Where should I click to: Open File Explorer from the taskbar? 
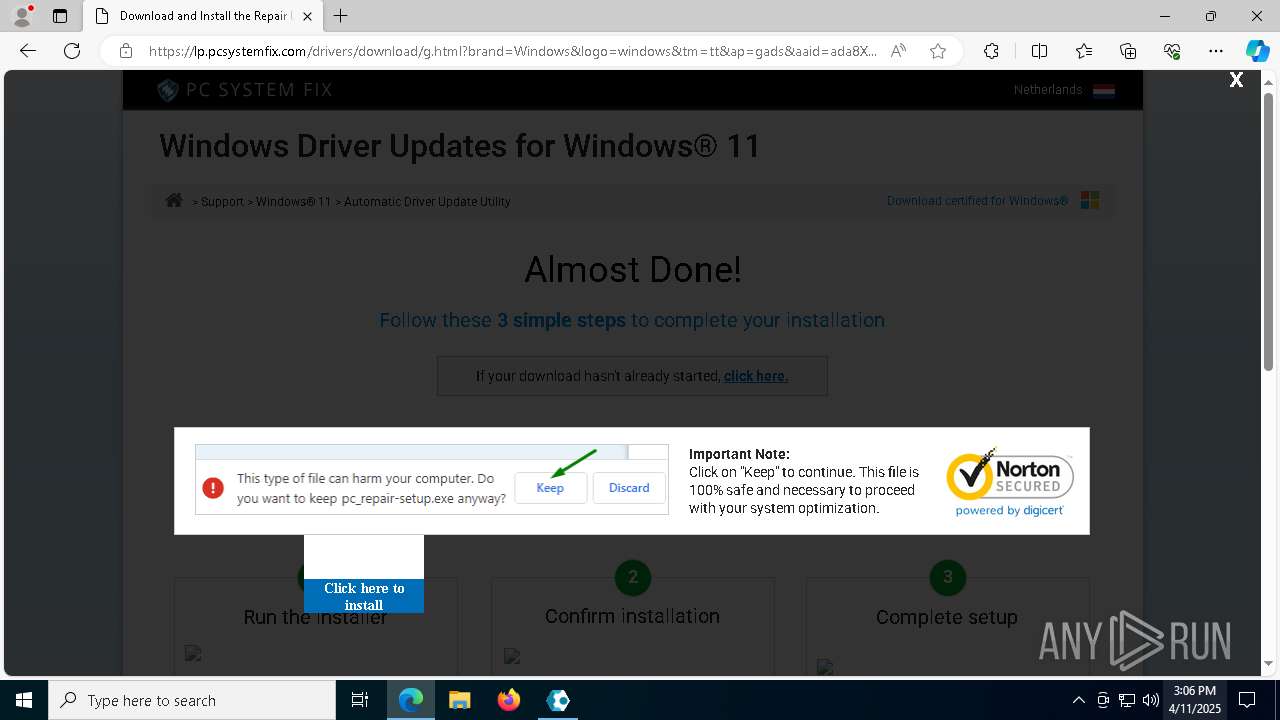[x=459, y=700]
